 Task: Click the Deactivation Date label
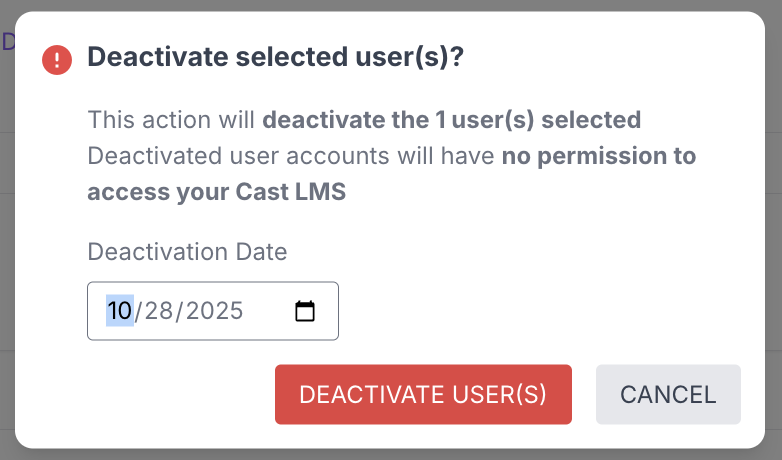pos(187,252)
